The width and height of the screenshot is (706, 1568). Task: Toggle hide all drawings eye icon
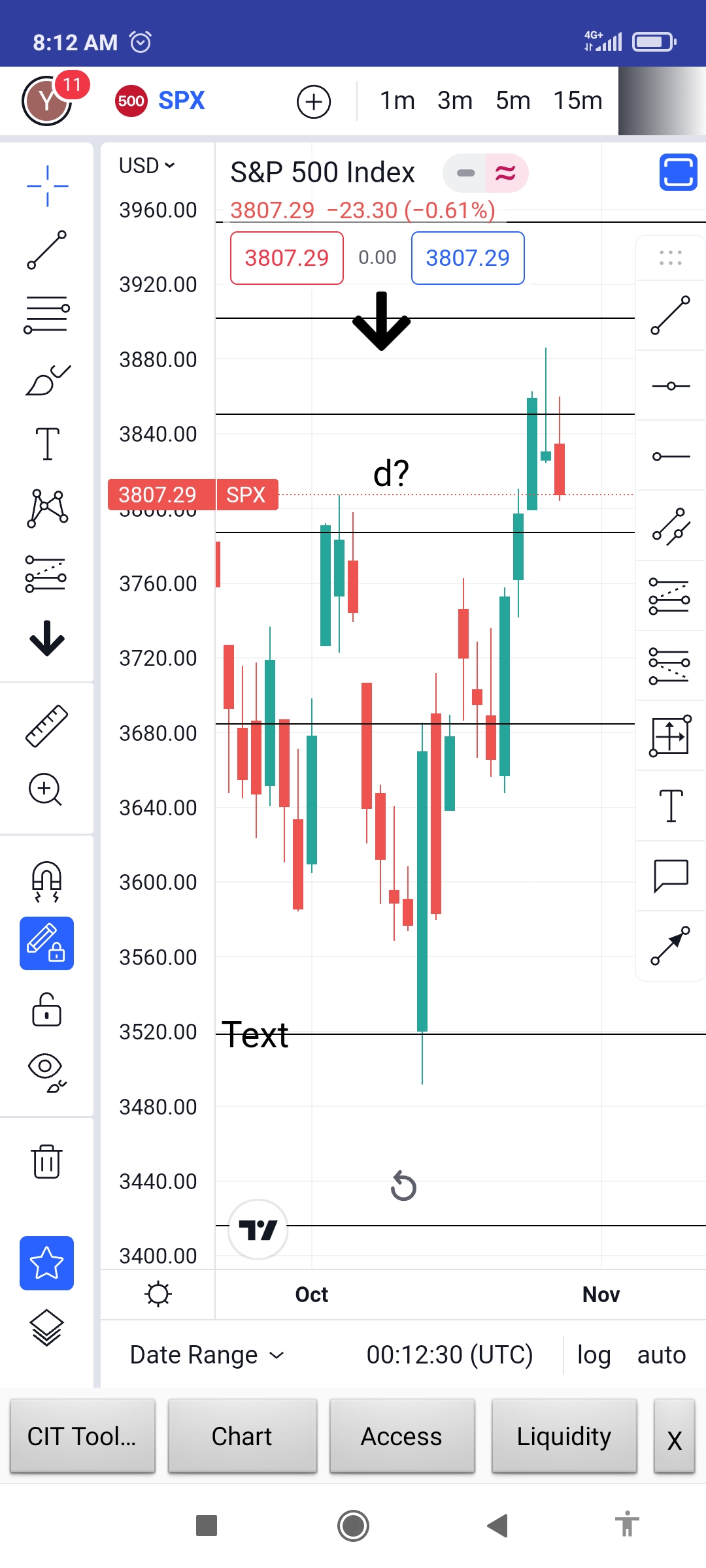pos(46,1072)
